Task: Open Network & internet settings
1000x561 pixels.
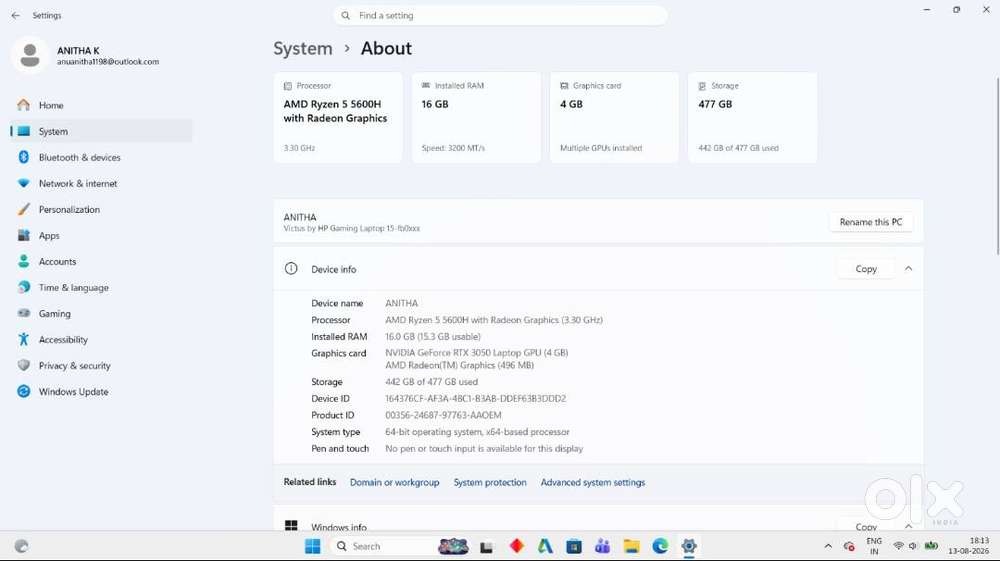Action: [102, 184]
